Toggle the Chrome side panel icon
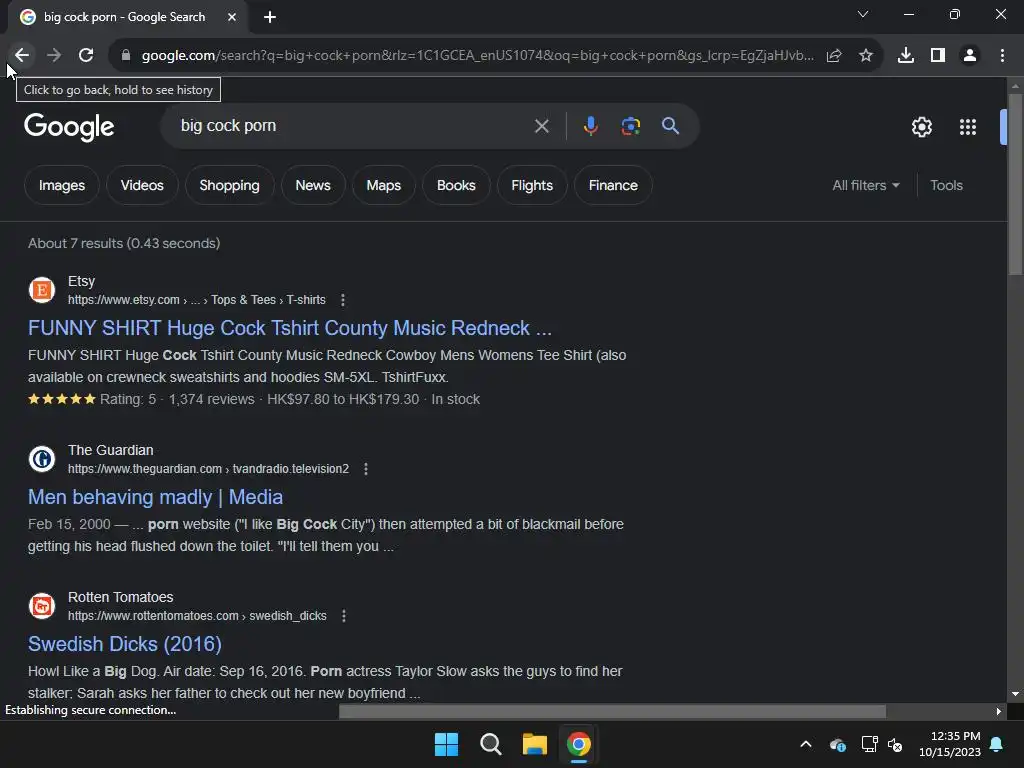The height and width of the screenshot is (768, 1024). (x=938, y=56)
